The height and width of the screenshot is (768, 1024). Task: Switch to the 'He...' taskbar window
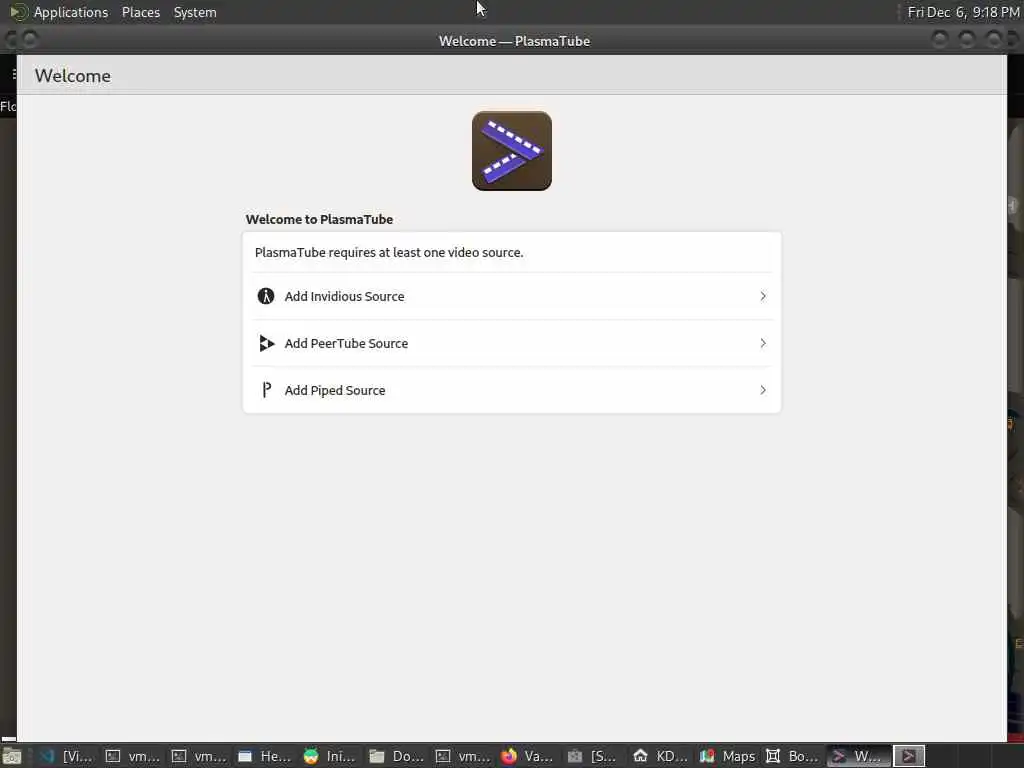point(264,756)
